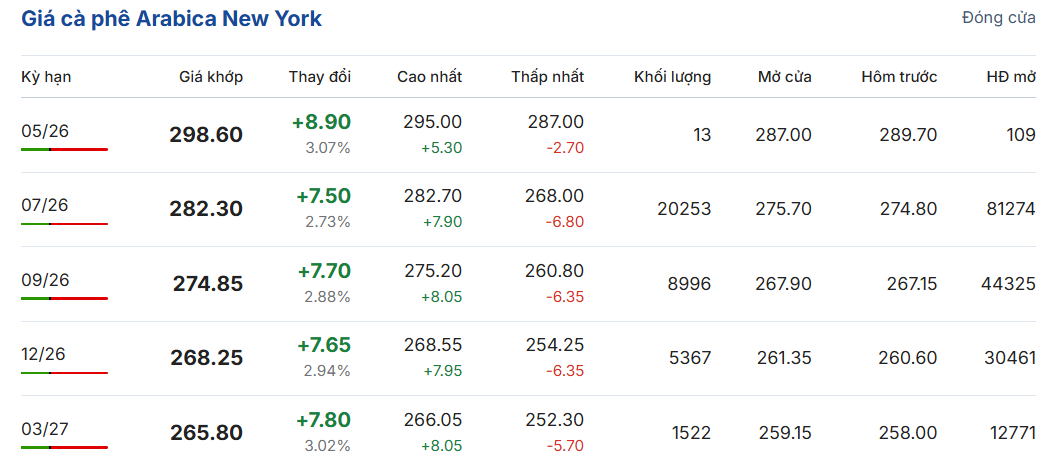Select the 12/26 contract row label
Screen dimensions: 1064x463
43,354
